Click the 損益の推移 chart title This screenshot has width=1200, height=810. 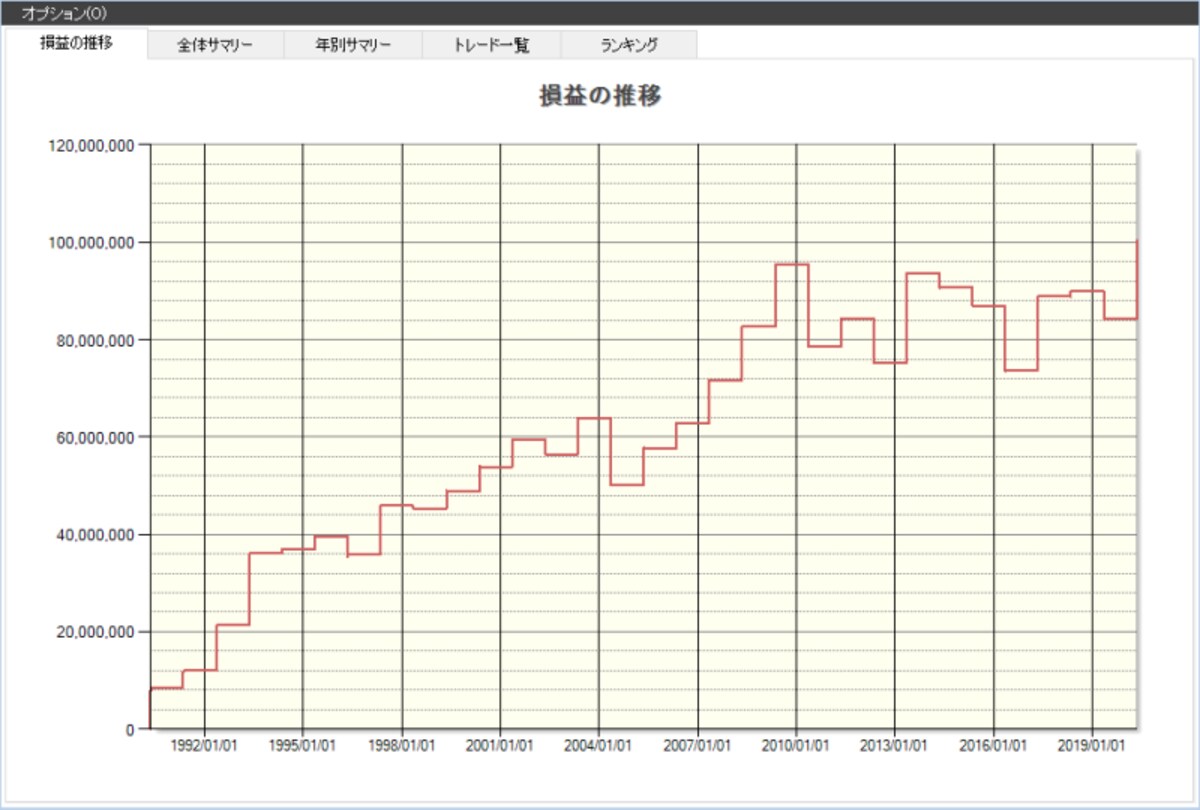(x=600, y=96)
